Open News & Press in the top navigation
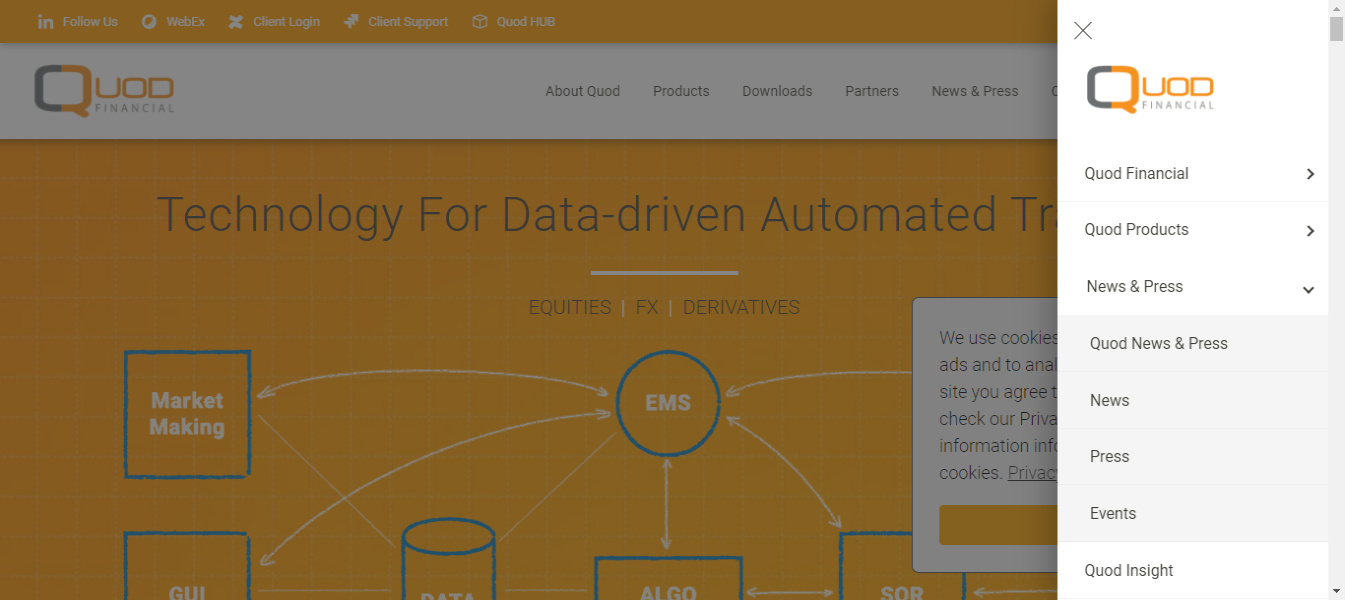 tap(974, 91)
